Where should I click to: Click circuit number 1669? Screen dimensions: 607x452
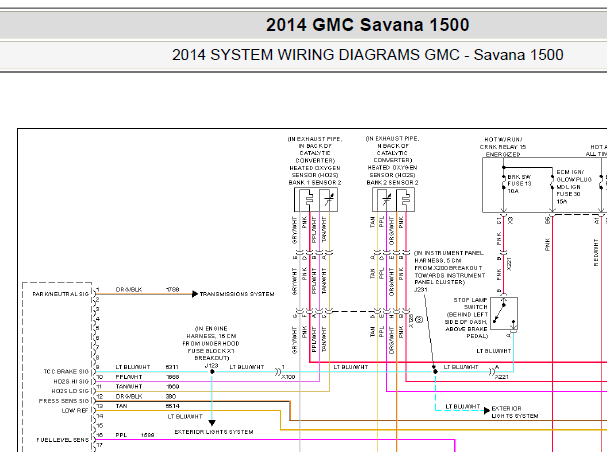tap(172, 387)
